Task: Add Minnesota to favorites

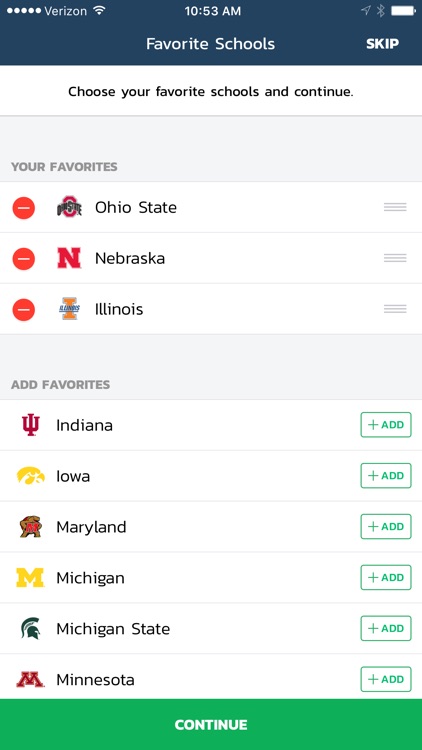Action: (x=386, y=679)
